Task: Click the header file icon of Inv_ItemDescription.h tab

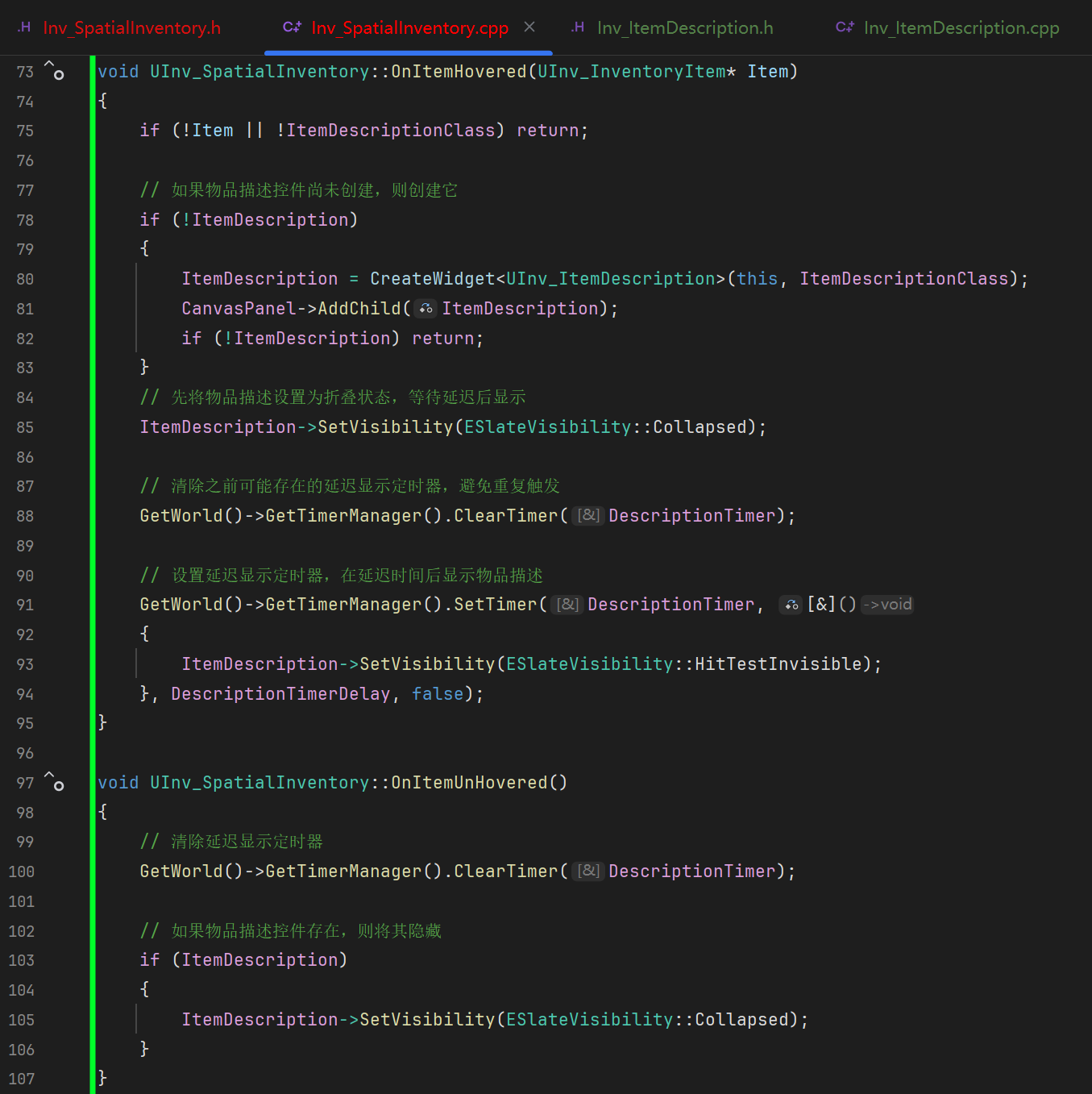Action: click(x=578, y=27)
